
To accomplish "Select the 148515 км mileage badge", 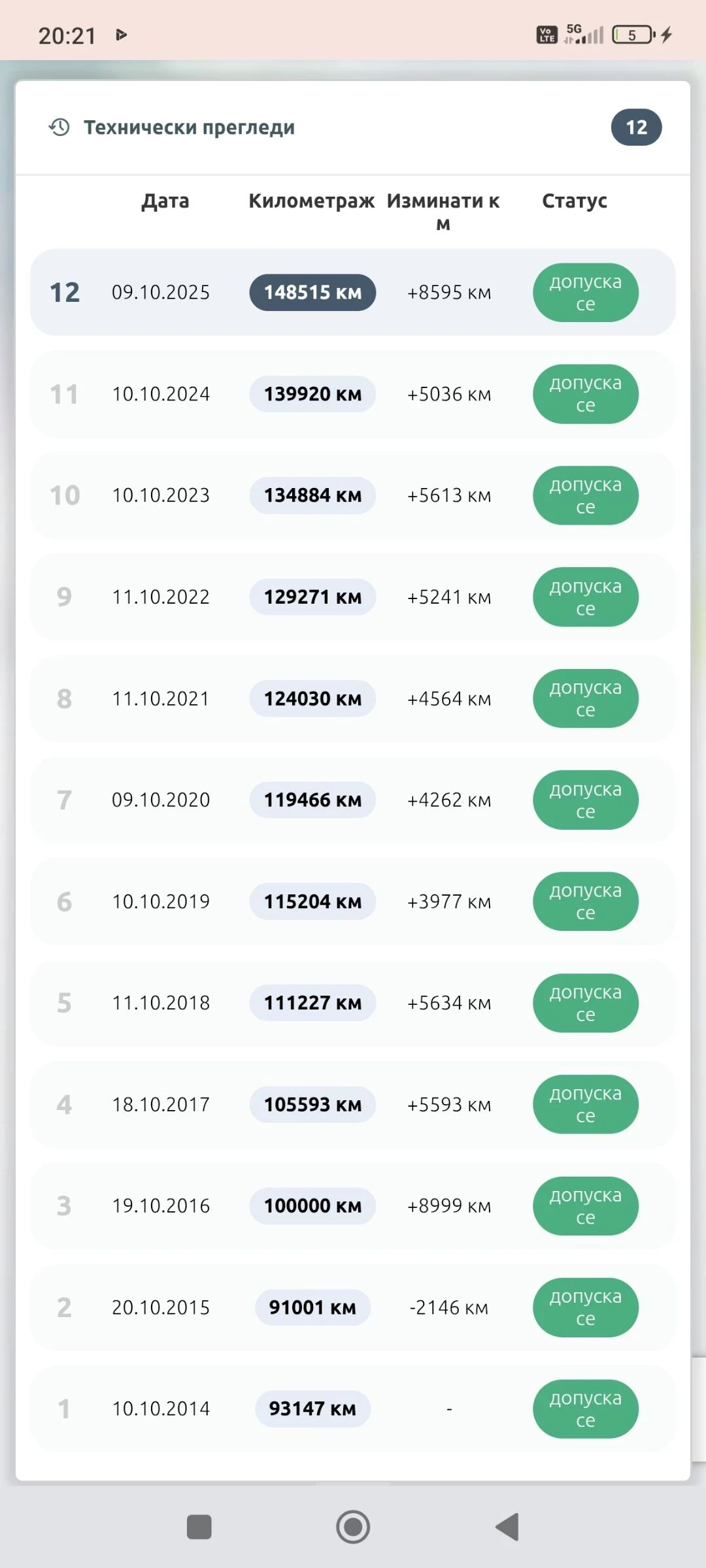I will point(312,292).
